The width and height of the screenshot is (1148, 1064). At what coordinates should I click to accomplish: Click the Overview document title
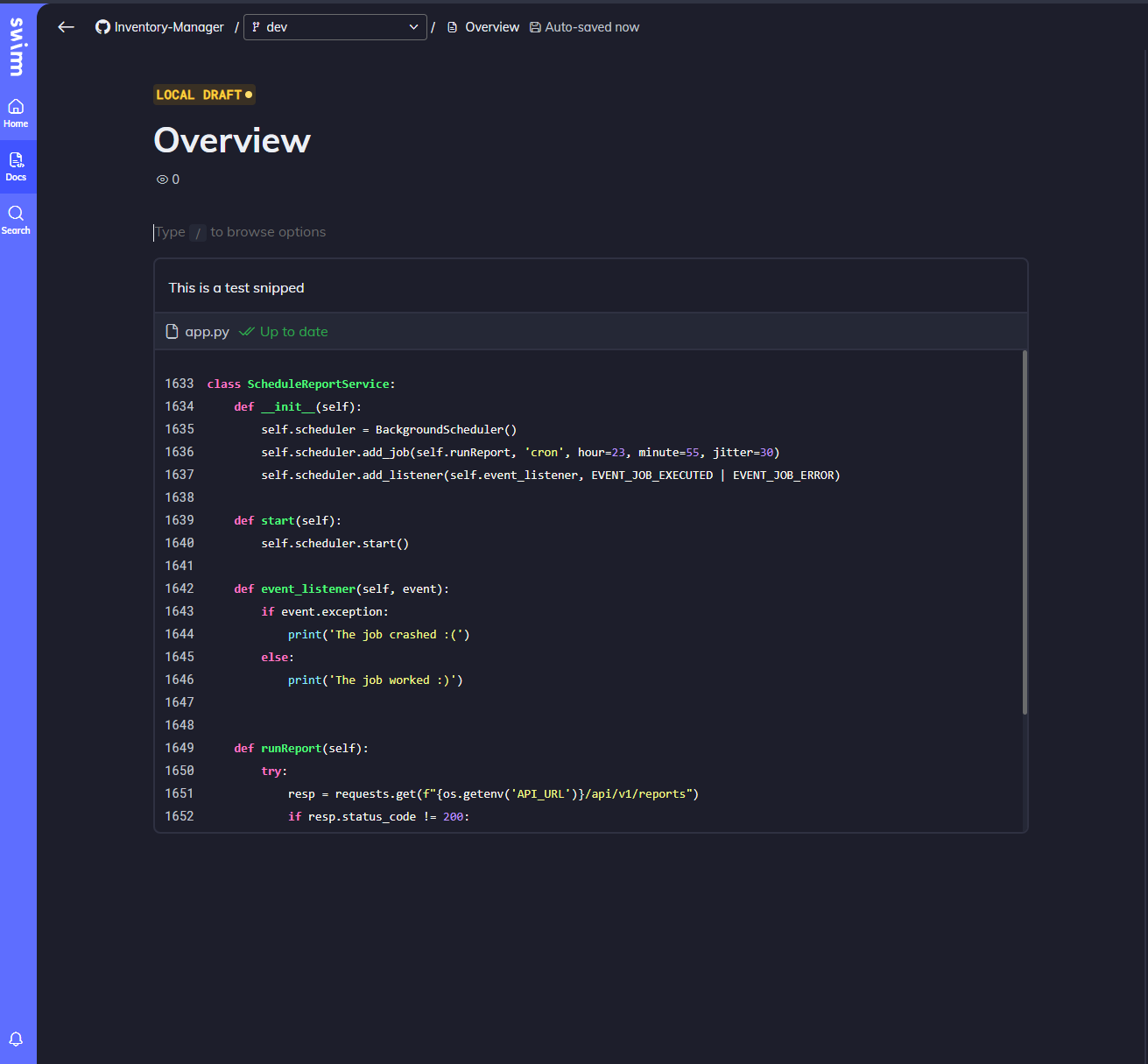tap(232, 140)
